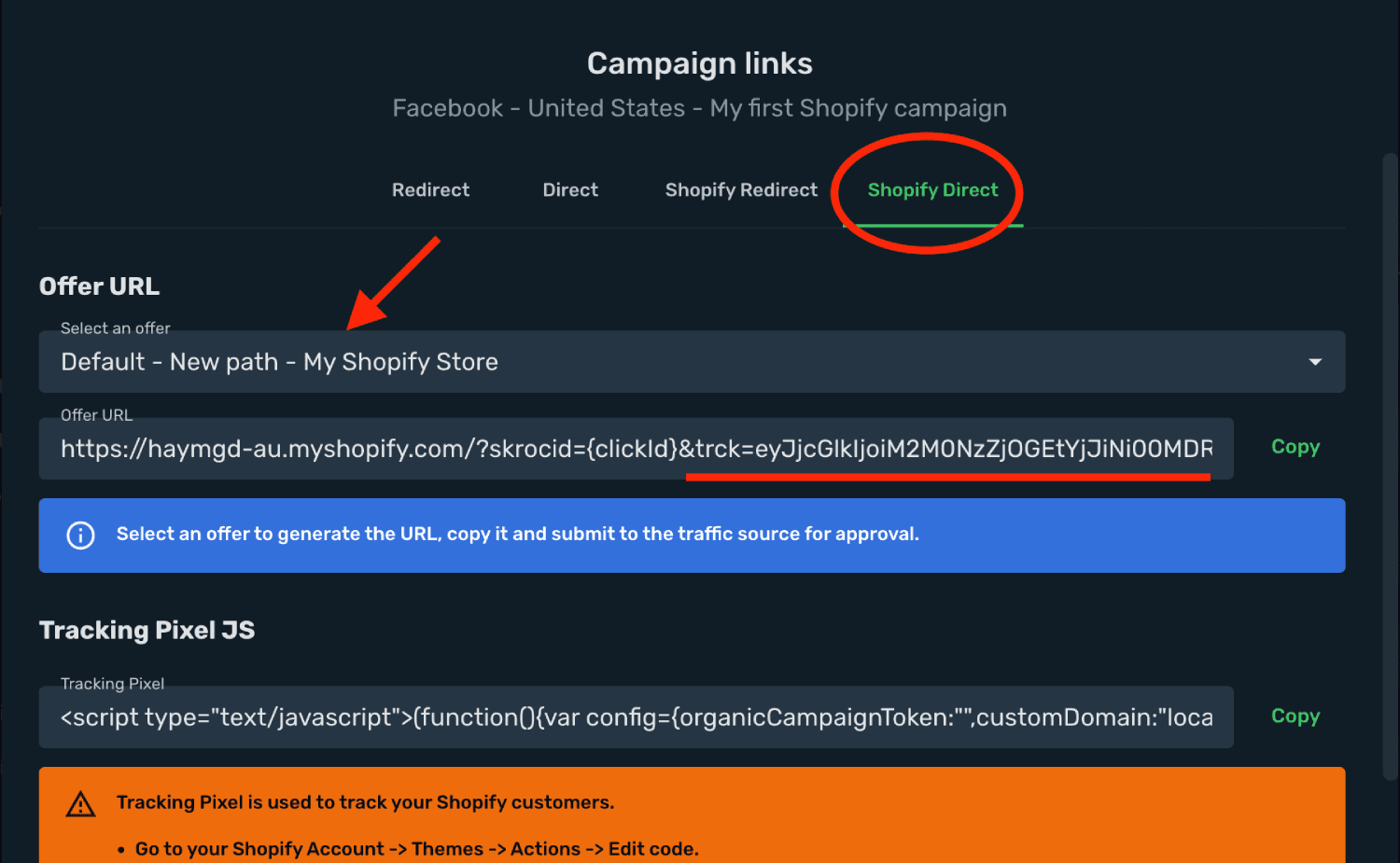Select the Shopify Direct tab

tap(932, 190)
